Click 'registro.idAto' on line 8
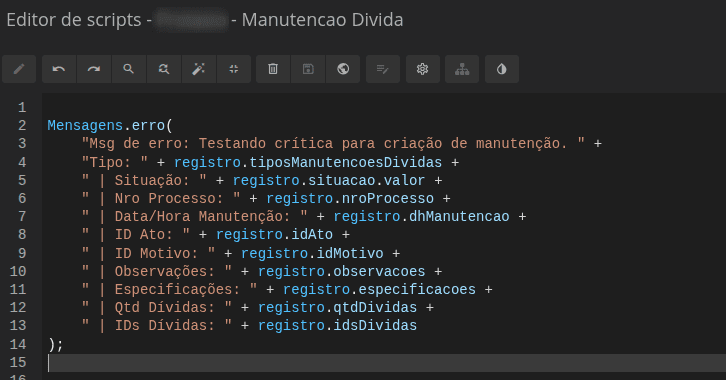The width and height of the screenshot is (726, 380). pyautogui.click(x=274, y=235)
